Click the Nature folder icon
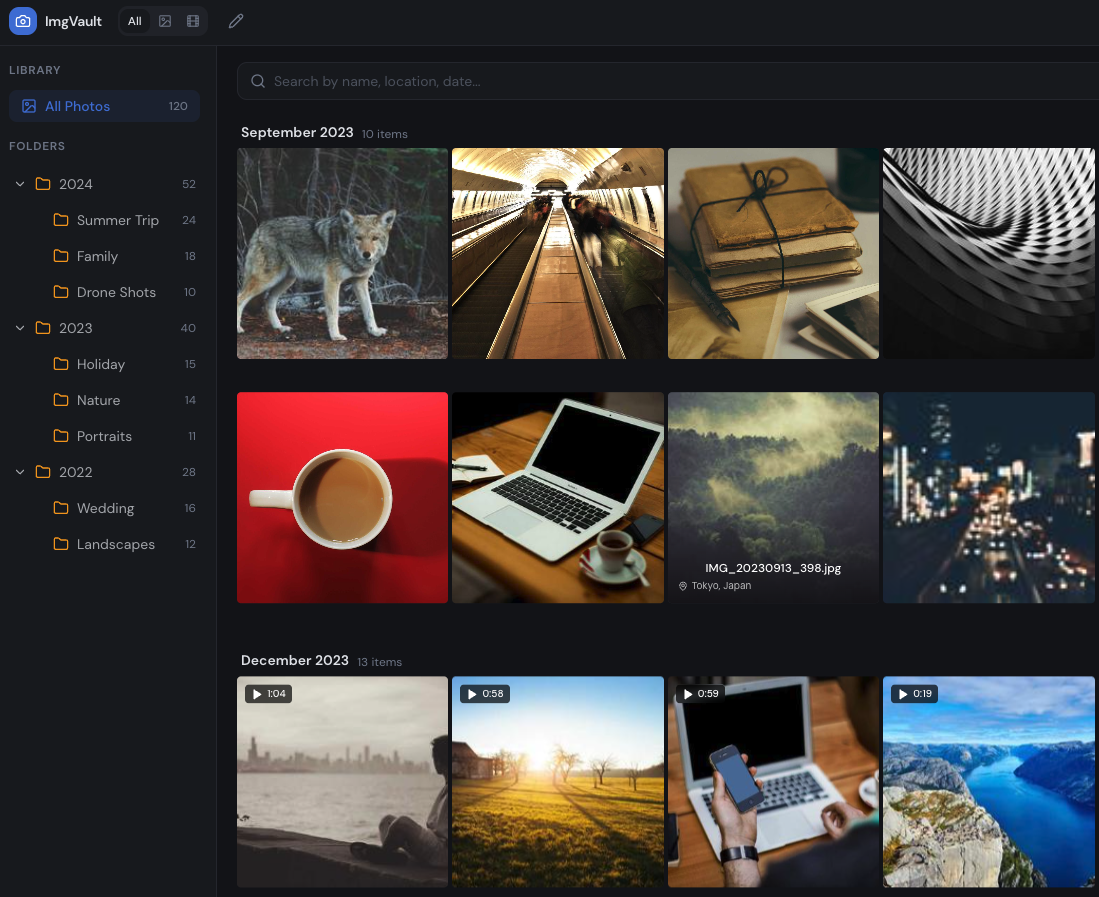 point(61,400)
